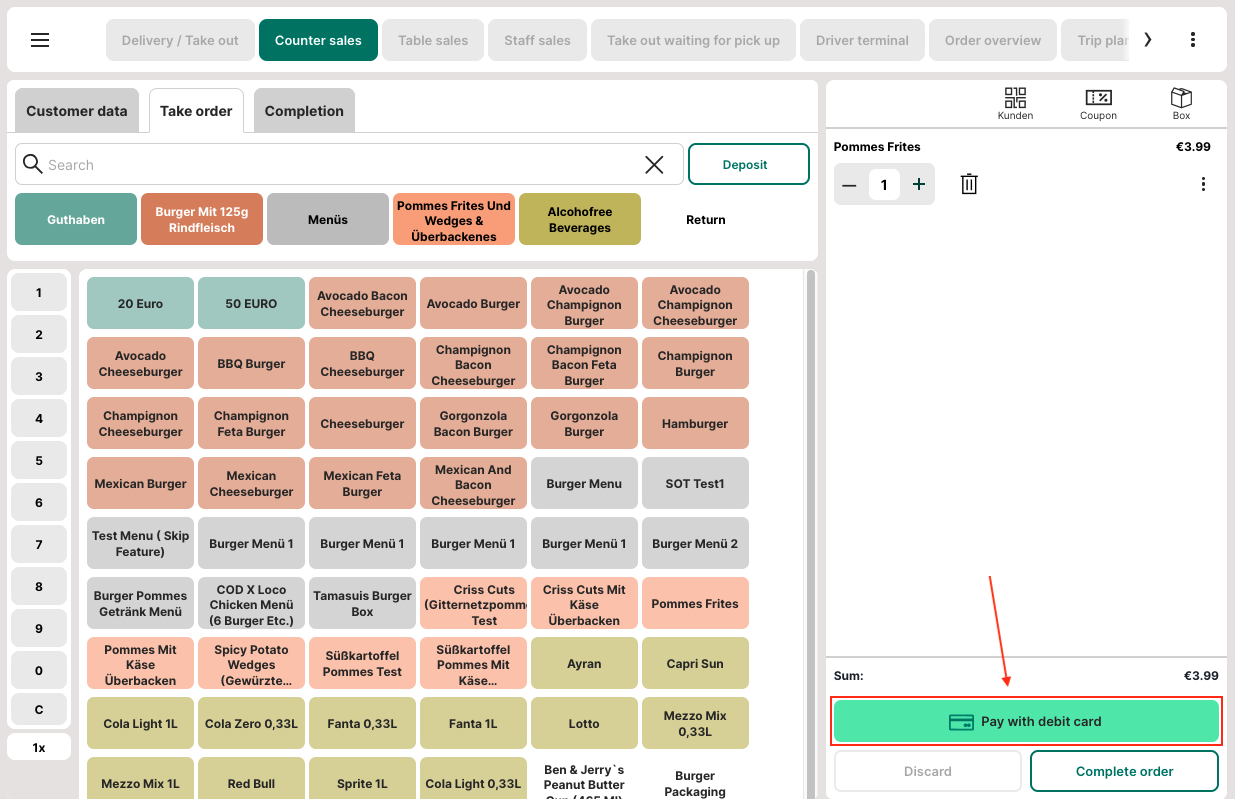Viewport: 1235px width, 799px height.
Task: Click the product search field
Action: 340,165
